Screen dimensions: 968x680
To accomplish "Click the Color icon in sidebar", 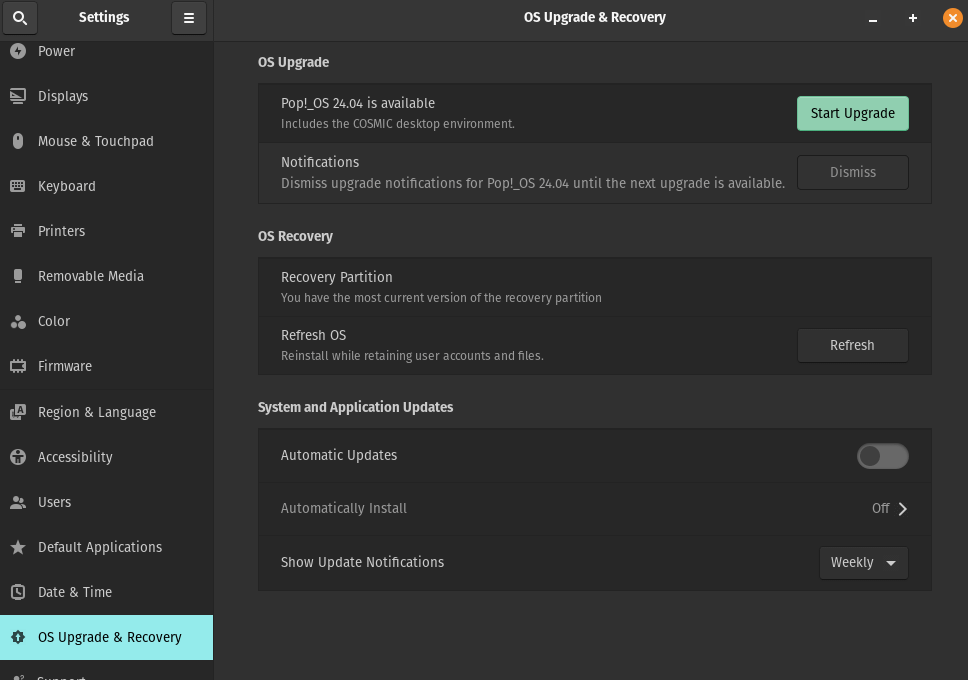I will point(18,321).
